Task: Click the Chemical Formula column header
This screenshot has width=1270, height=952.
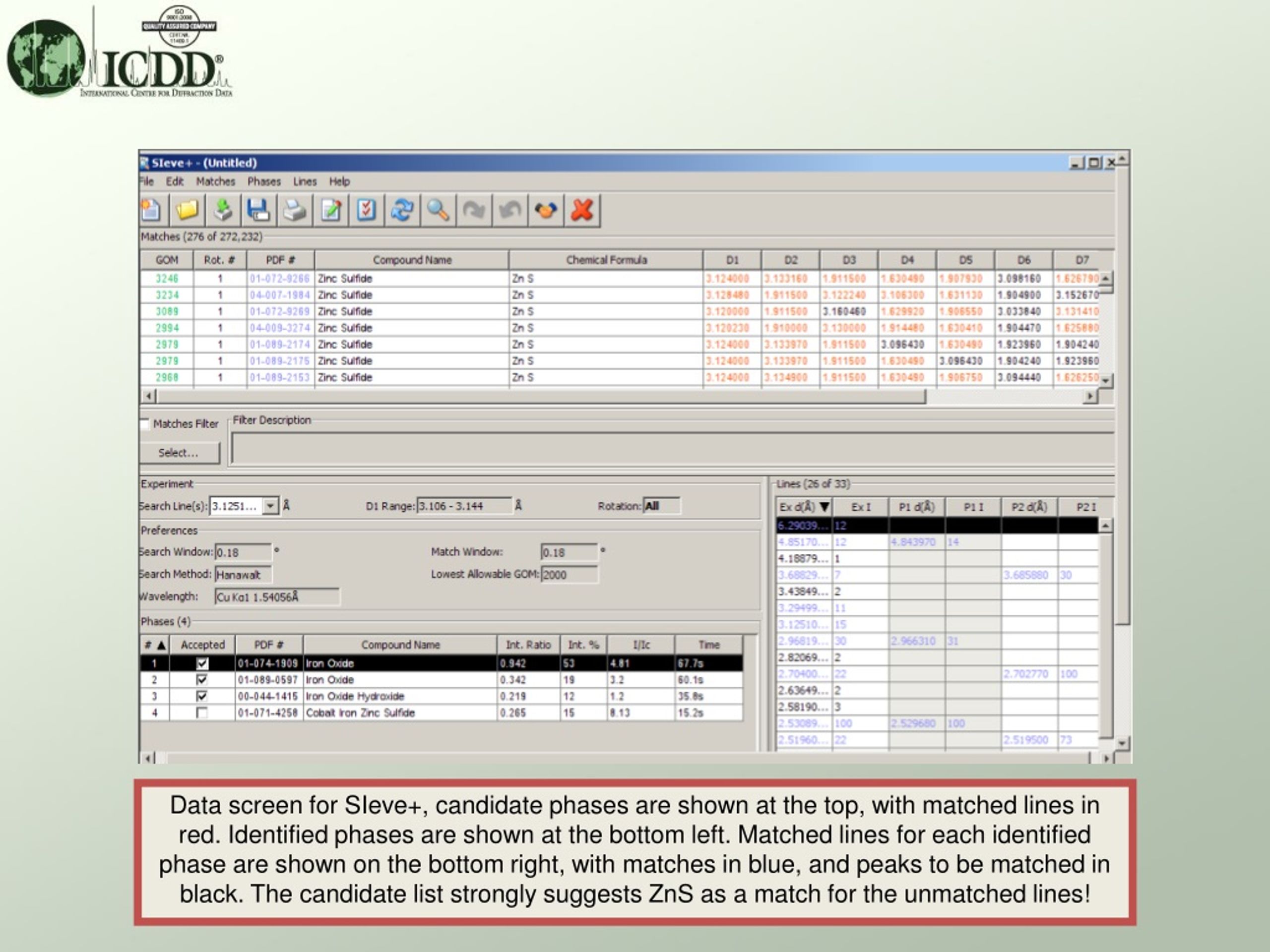Action: point(606,260)
